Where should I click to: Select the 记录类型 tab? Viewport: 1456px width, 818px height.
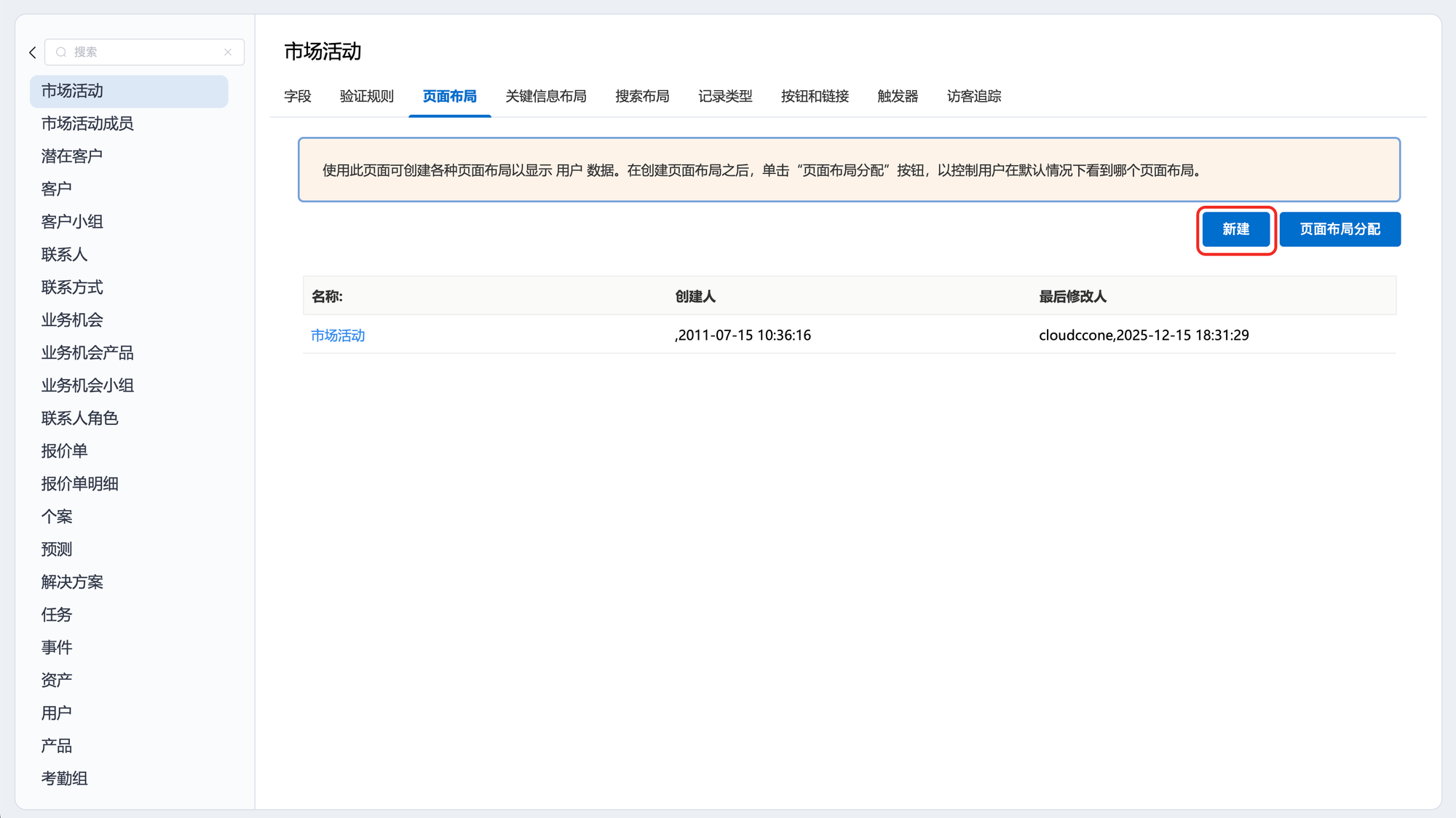[x=725, y=96]
